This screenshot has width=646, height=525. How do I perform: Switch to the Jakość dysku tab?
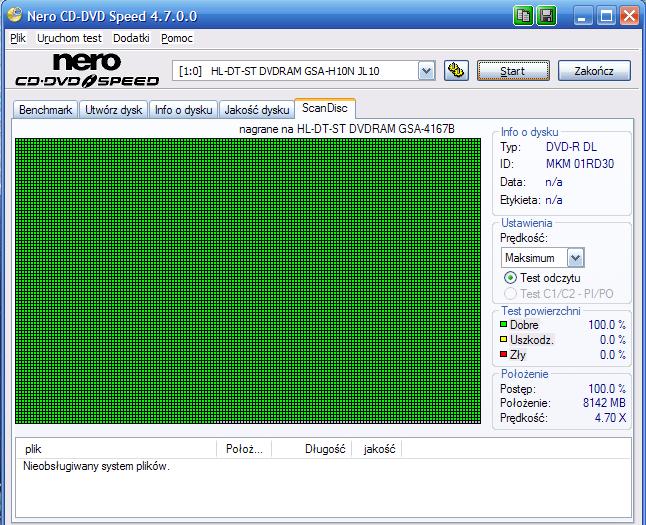(257, 110)
